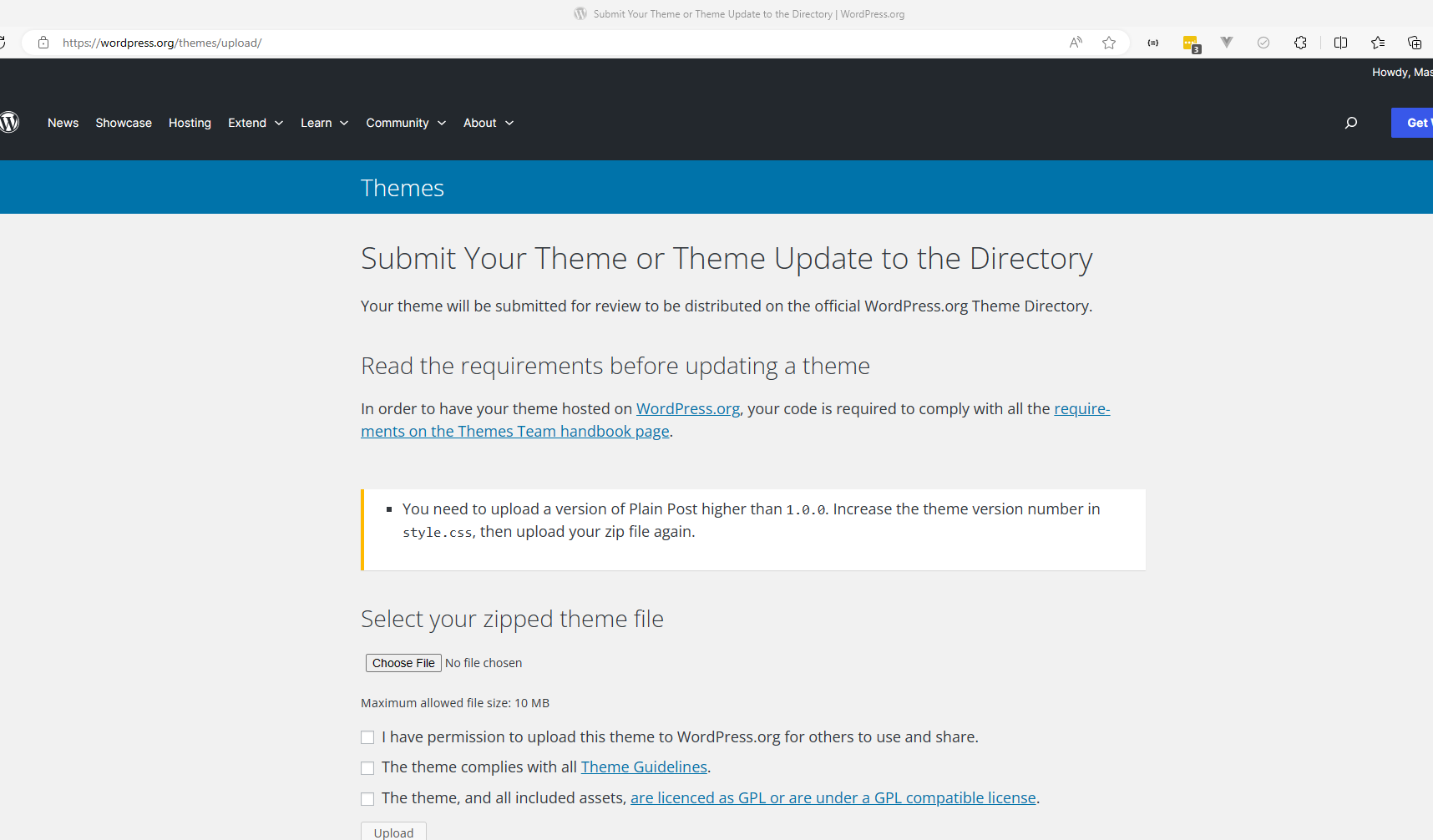The width and height of the screenshot is (1433, 840).
Task: Click the curly braces extension icon
Action: [x=1153, y=43]
